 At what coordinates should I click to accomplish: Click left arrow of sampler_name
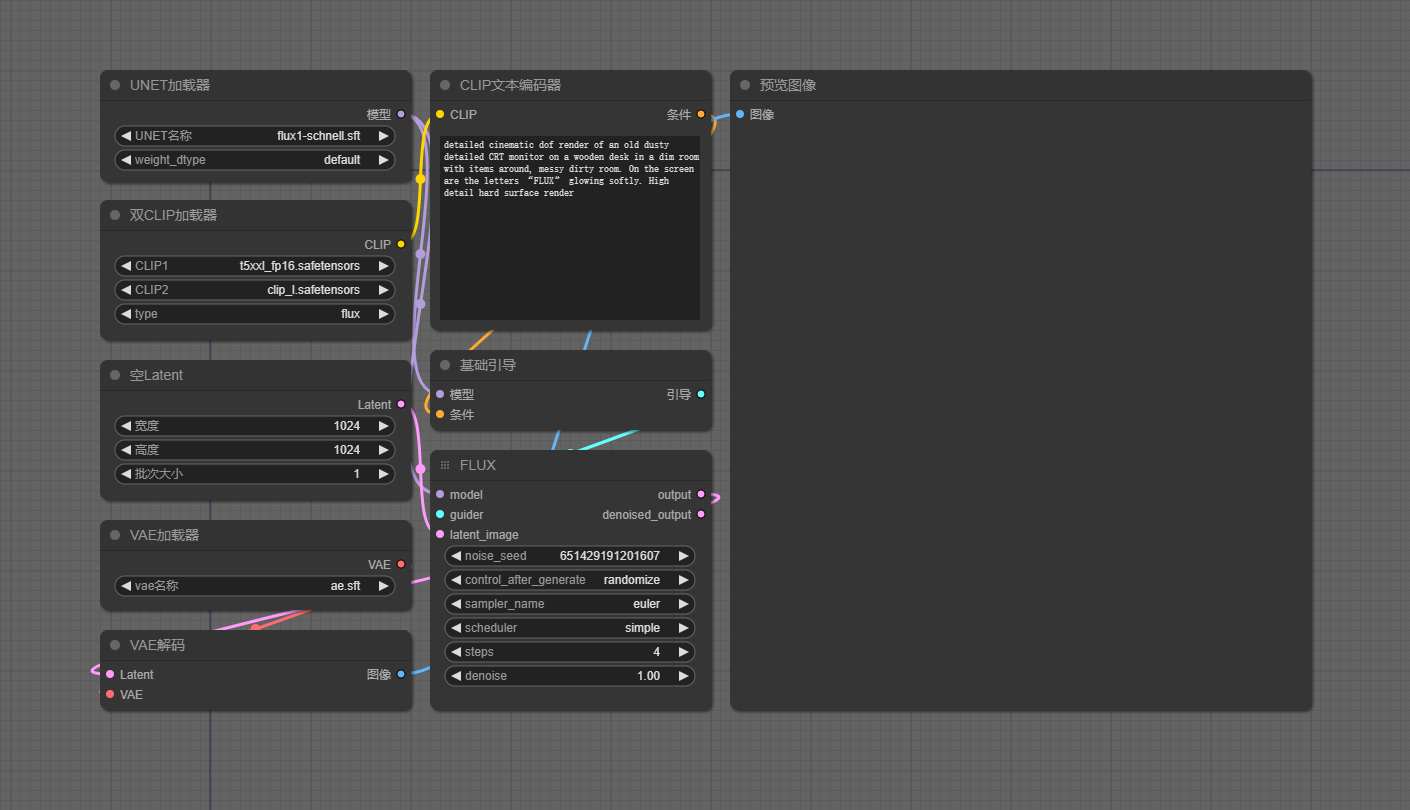456,604
